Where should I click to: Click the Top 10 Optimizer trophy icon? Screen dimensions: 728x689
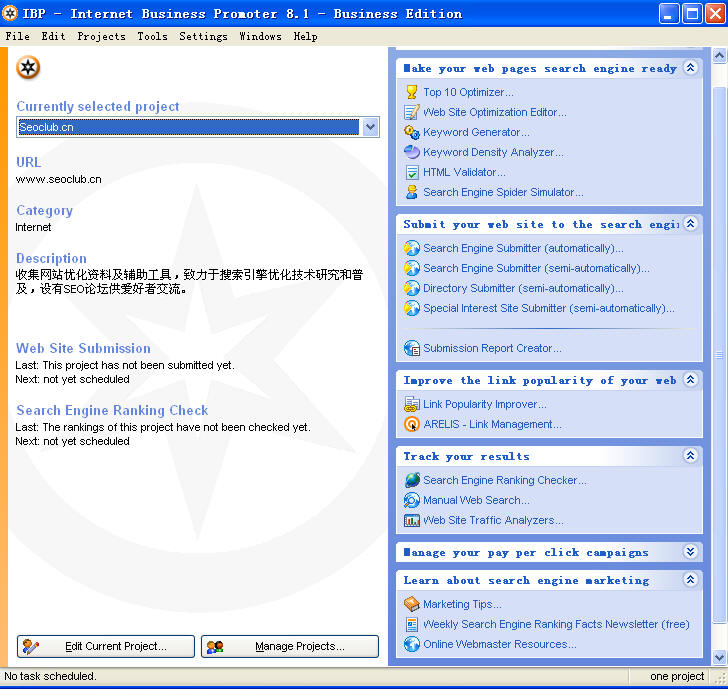(x=411, y=92)
